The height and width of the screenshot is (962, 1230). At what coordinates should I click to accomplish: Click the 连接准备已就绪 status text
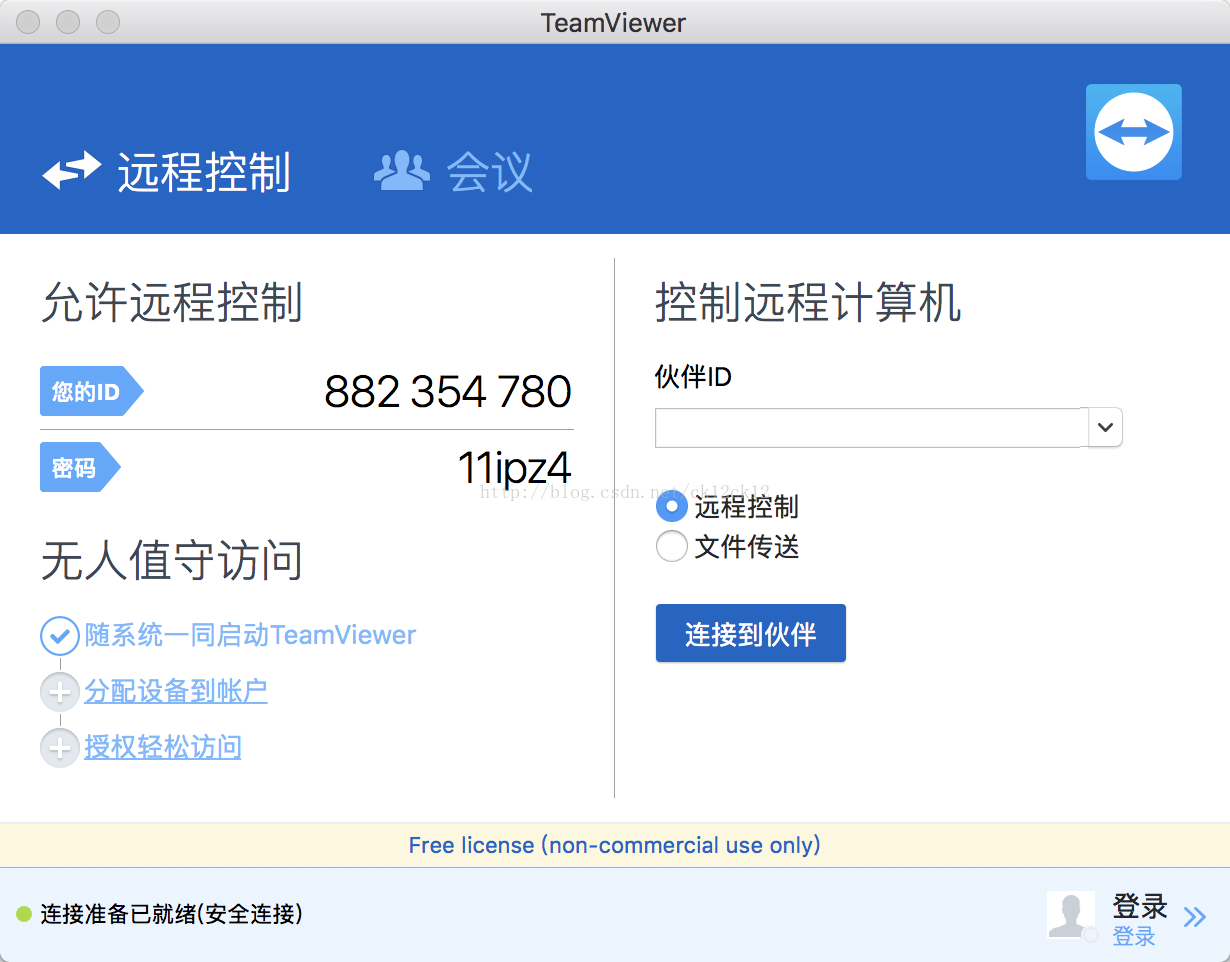171,914
